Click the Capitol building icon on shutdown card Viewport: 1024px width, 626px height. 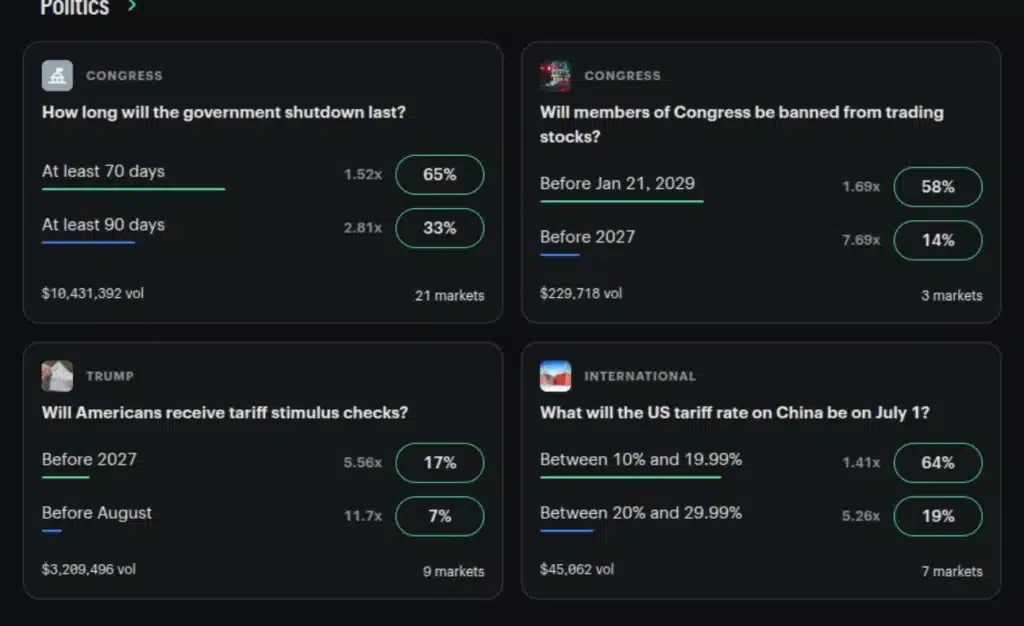57,75
